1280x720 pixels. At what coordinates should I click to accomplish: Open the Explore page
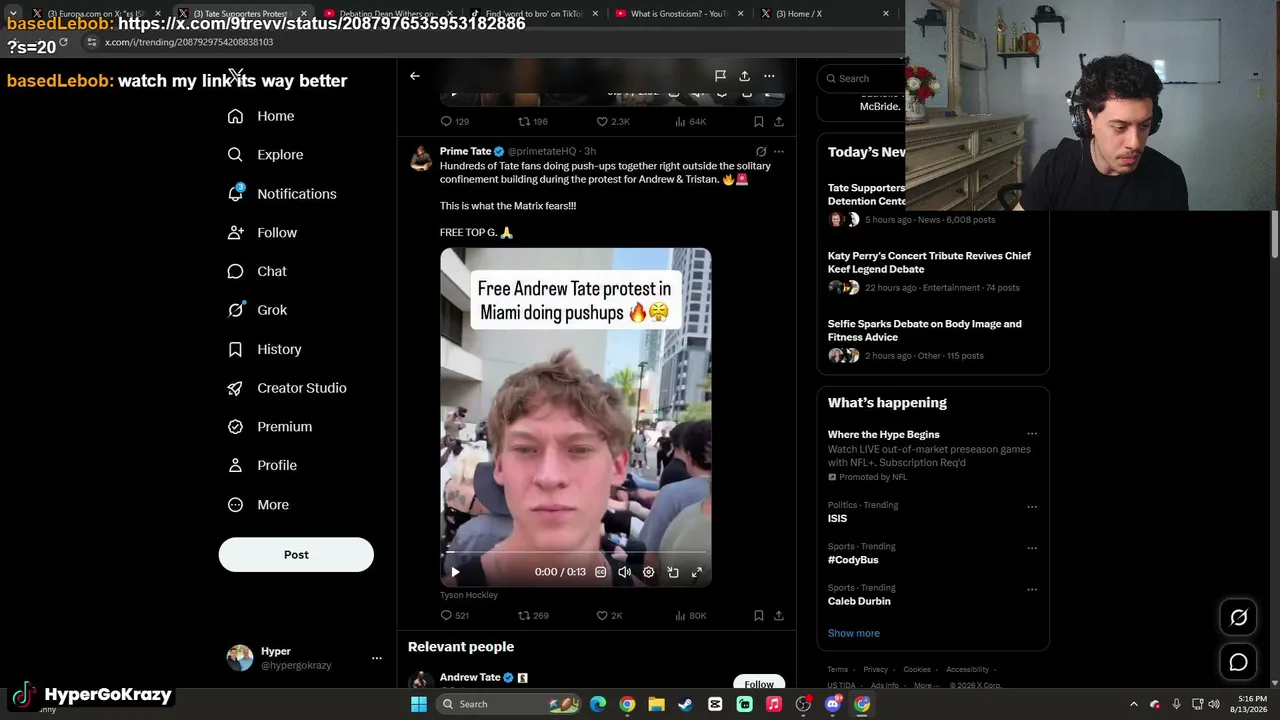coord(265,155)
